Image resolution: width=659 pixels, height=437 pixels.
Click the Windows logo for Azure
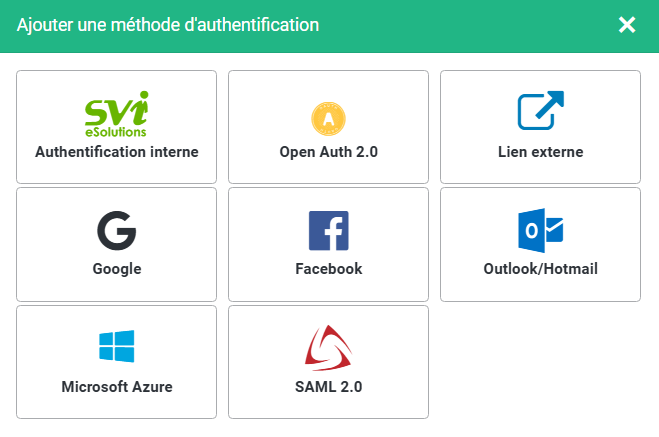tap(116, 346)
